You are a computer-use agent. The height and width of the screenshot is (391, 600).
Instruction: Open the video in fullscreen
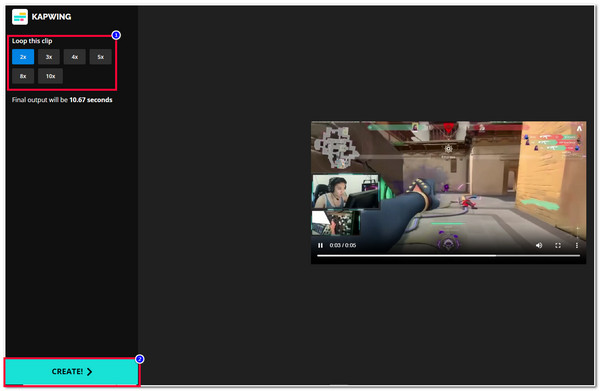click(558, 245)
